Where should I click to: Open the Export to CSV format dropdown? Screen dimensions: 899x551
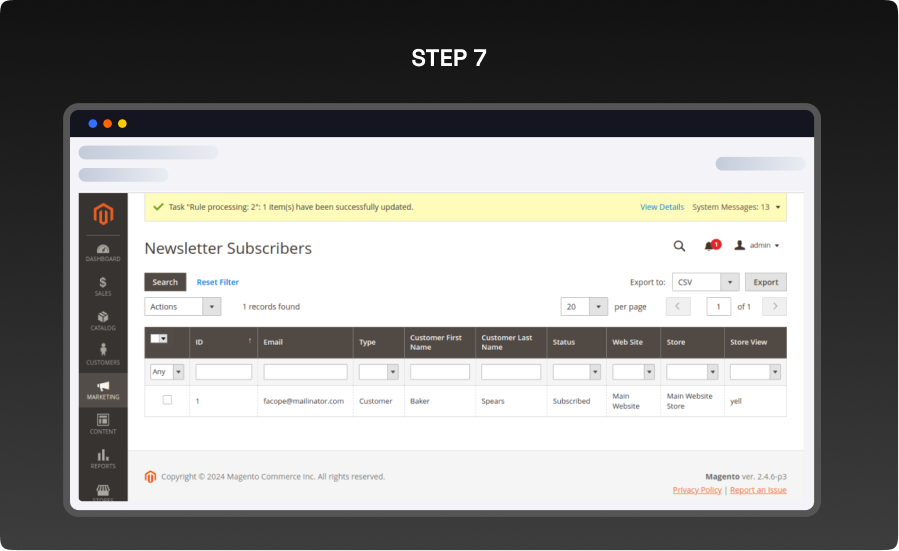705,282
